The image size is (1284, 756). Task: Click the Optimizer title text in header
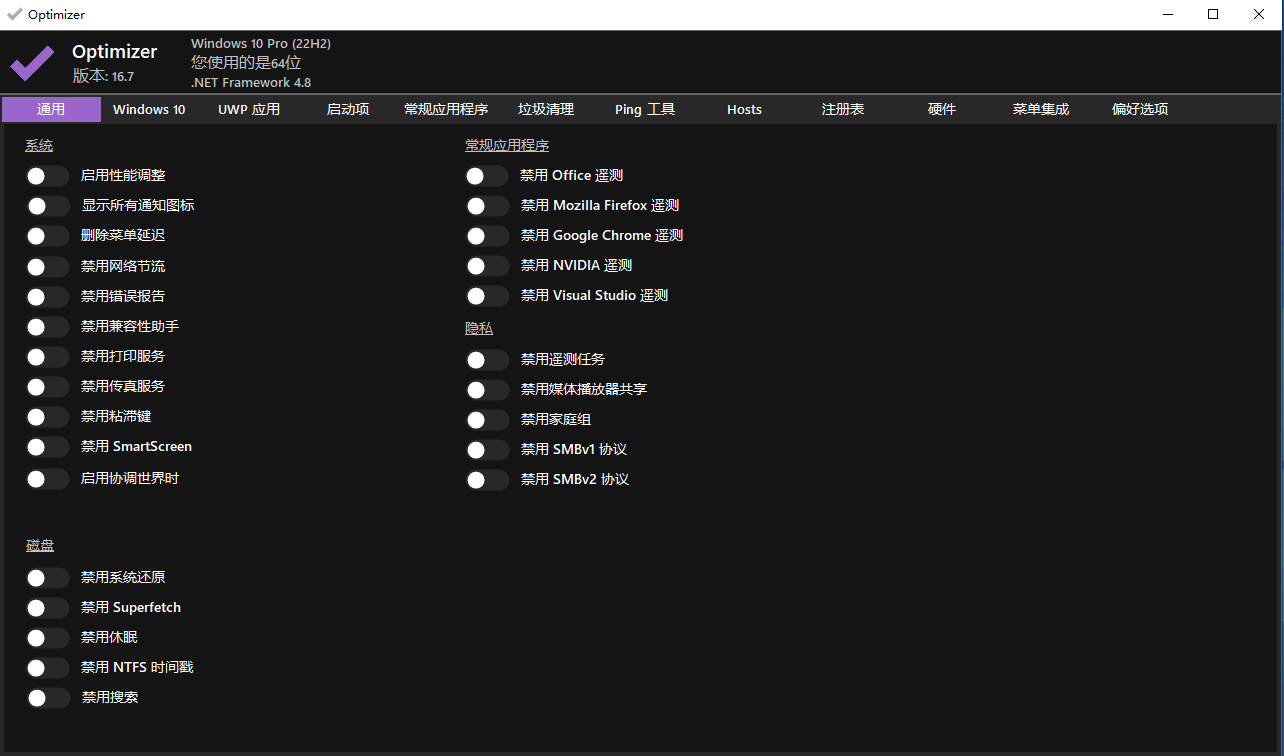pos(115,52)
